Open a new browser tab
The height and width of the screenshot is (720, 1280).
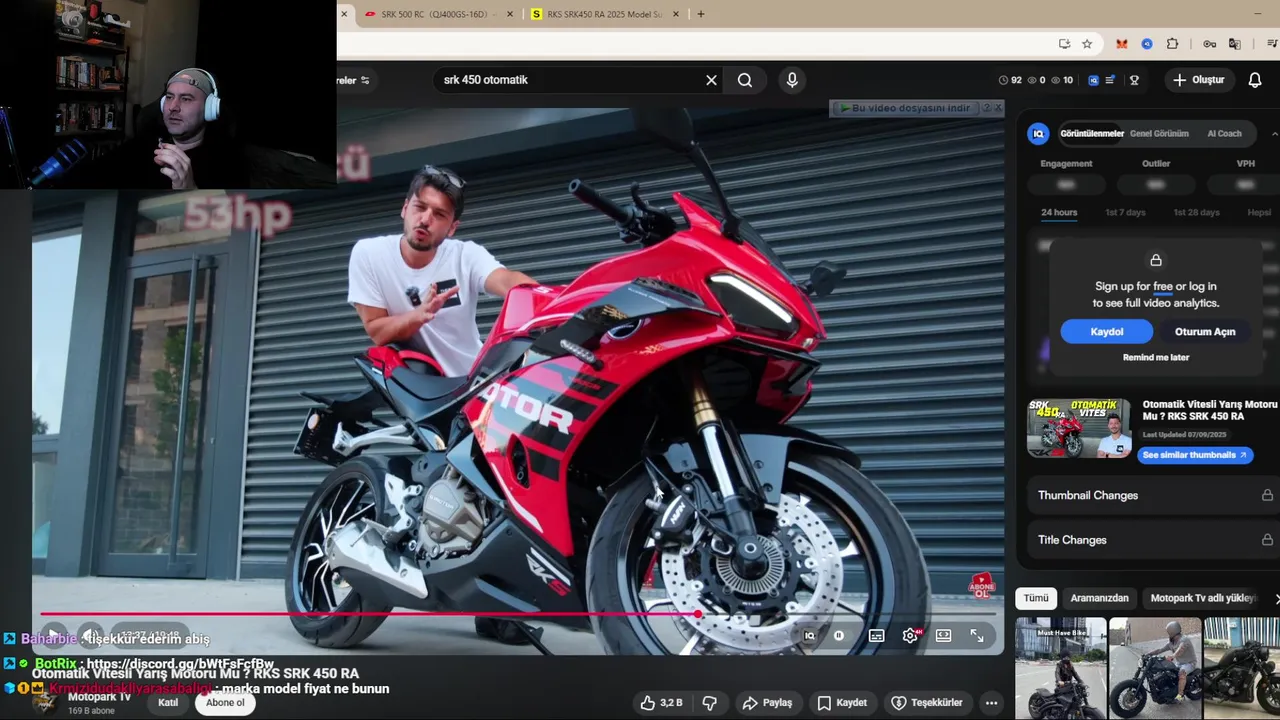[700, 14]
